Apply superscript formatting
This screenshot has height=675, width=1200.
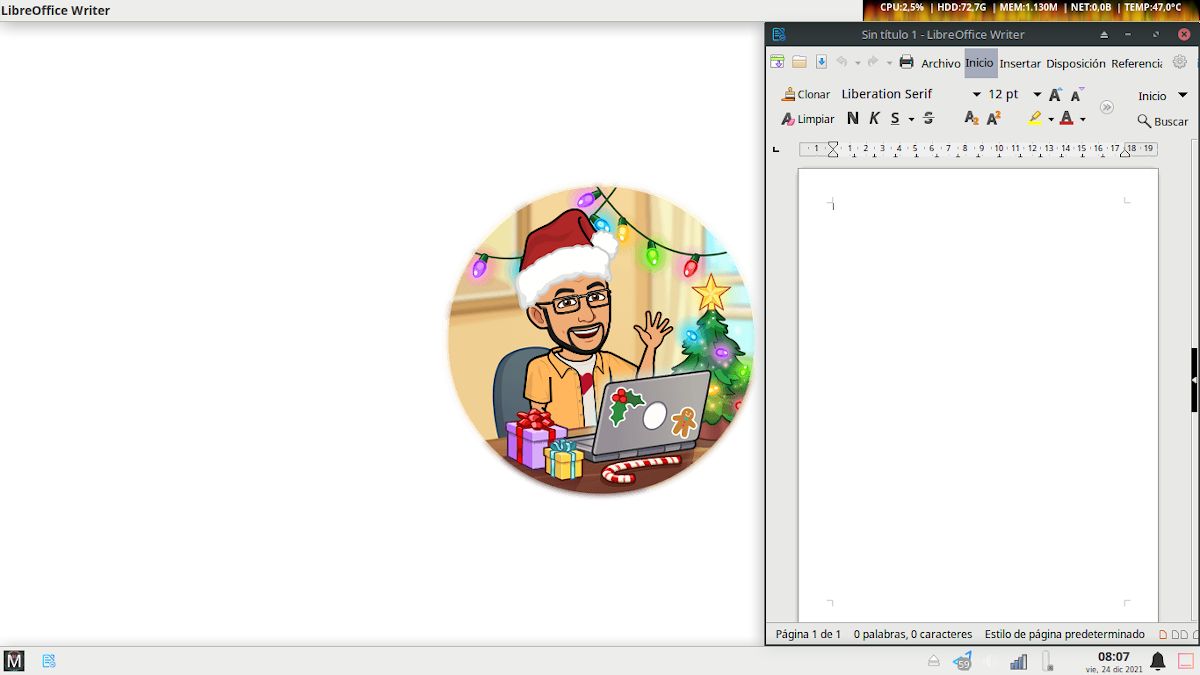[994, 118]
